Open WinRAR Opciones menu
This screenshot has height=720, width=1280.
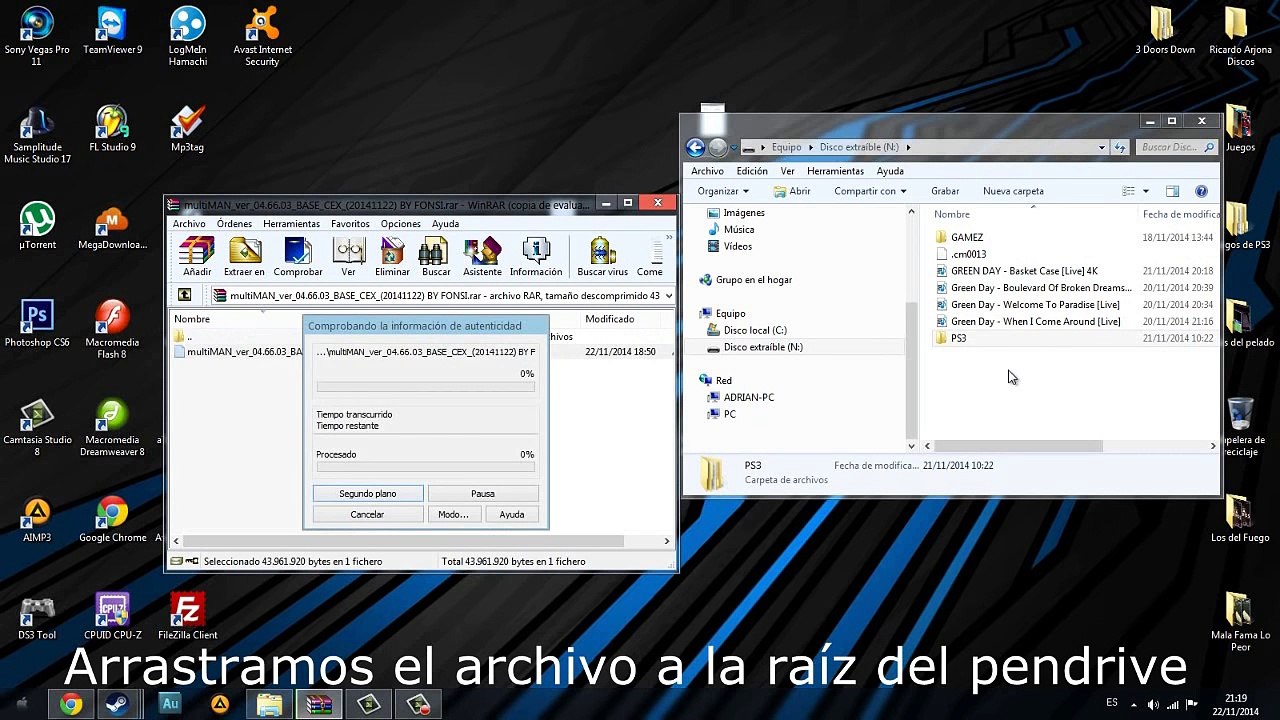[x=400, y=224]
